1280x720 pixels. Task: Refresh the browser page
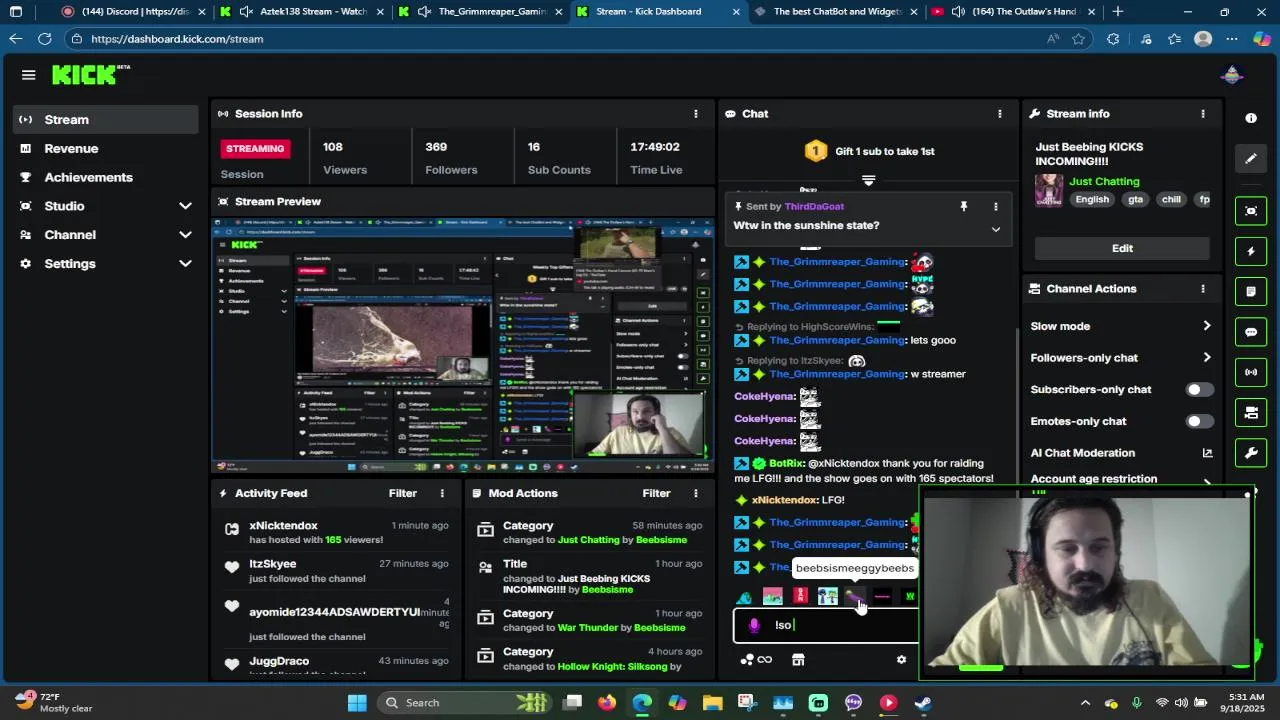45,39
